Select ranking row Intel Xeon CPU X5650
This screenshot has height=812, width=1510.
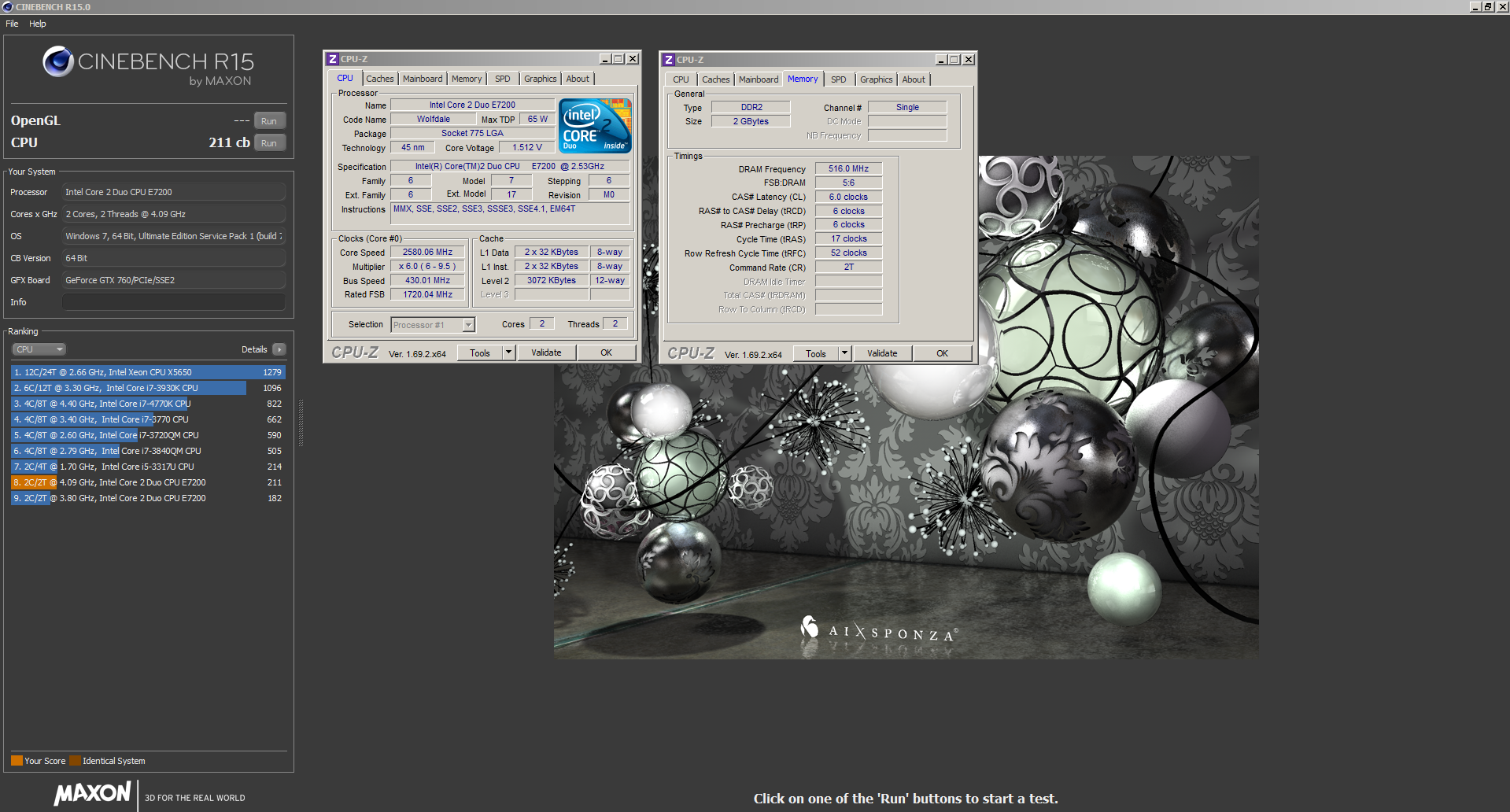point(148,372)
